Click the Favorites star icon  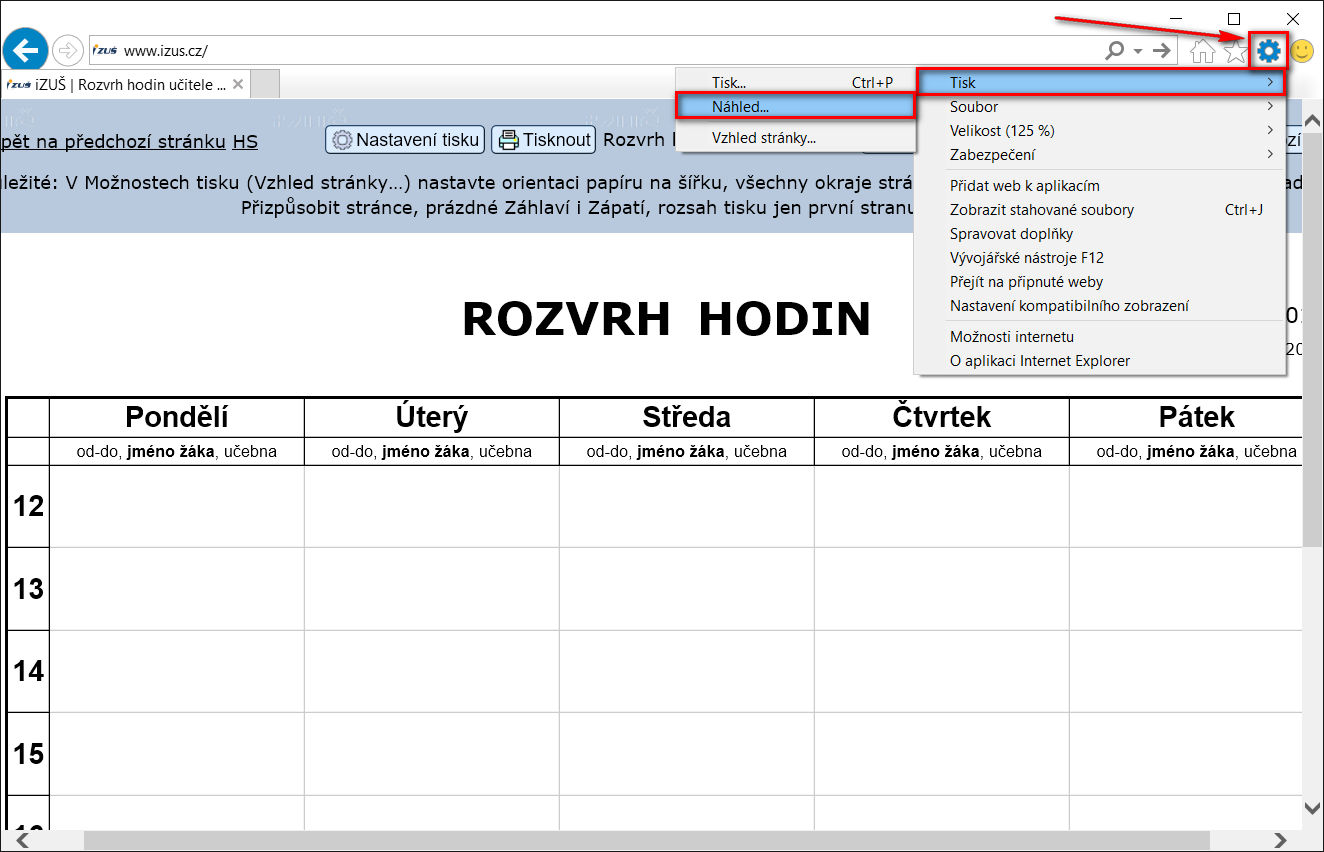click(1236, 51)
